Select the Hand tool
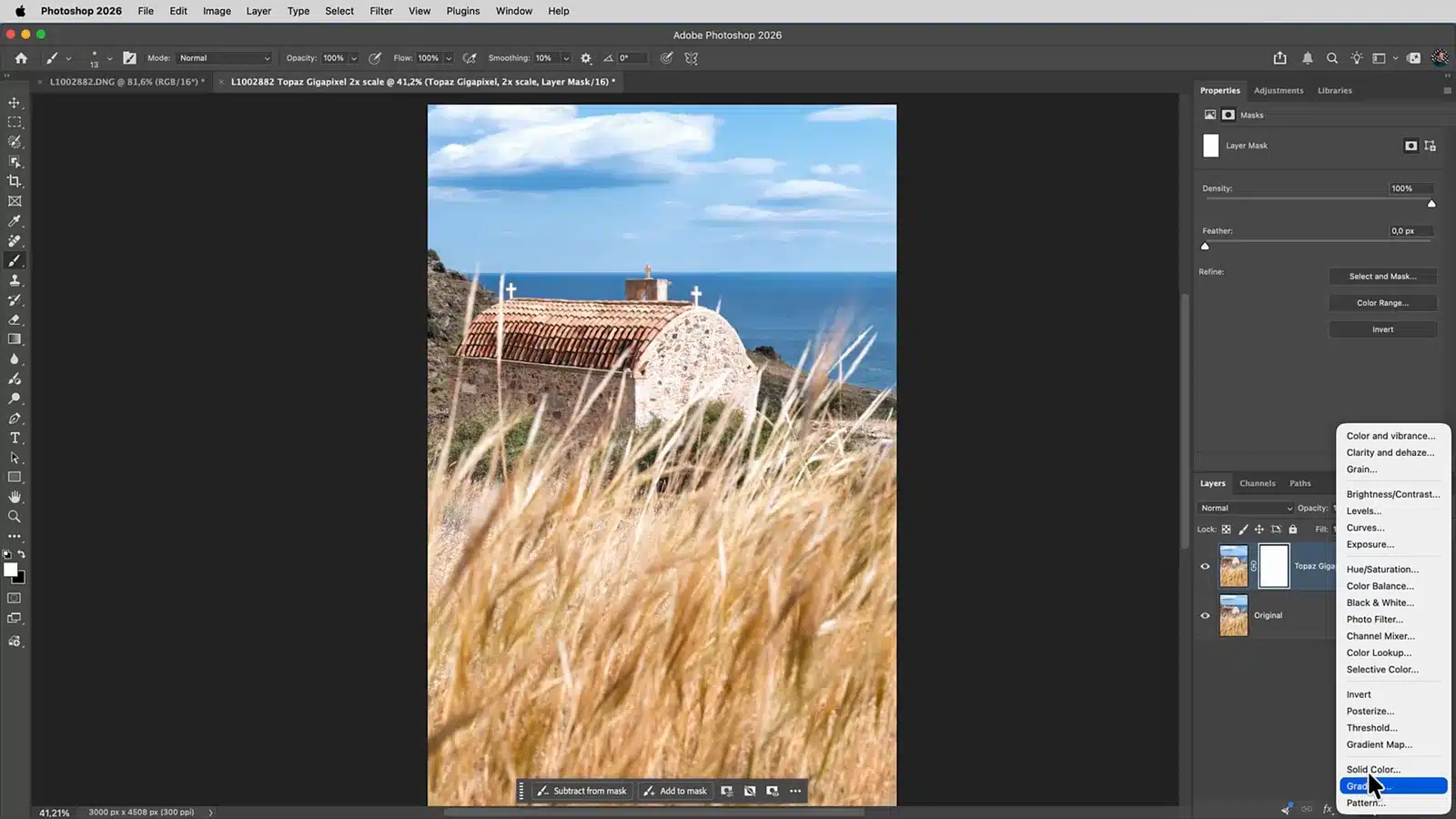 tap(15, 497)
